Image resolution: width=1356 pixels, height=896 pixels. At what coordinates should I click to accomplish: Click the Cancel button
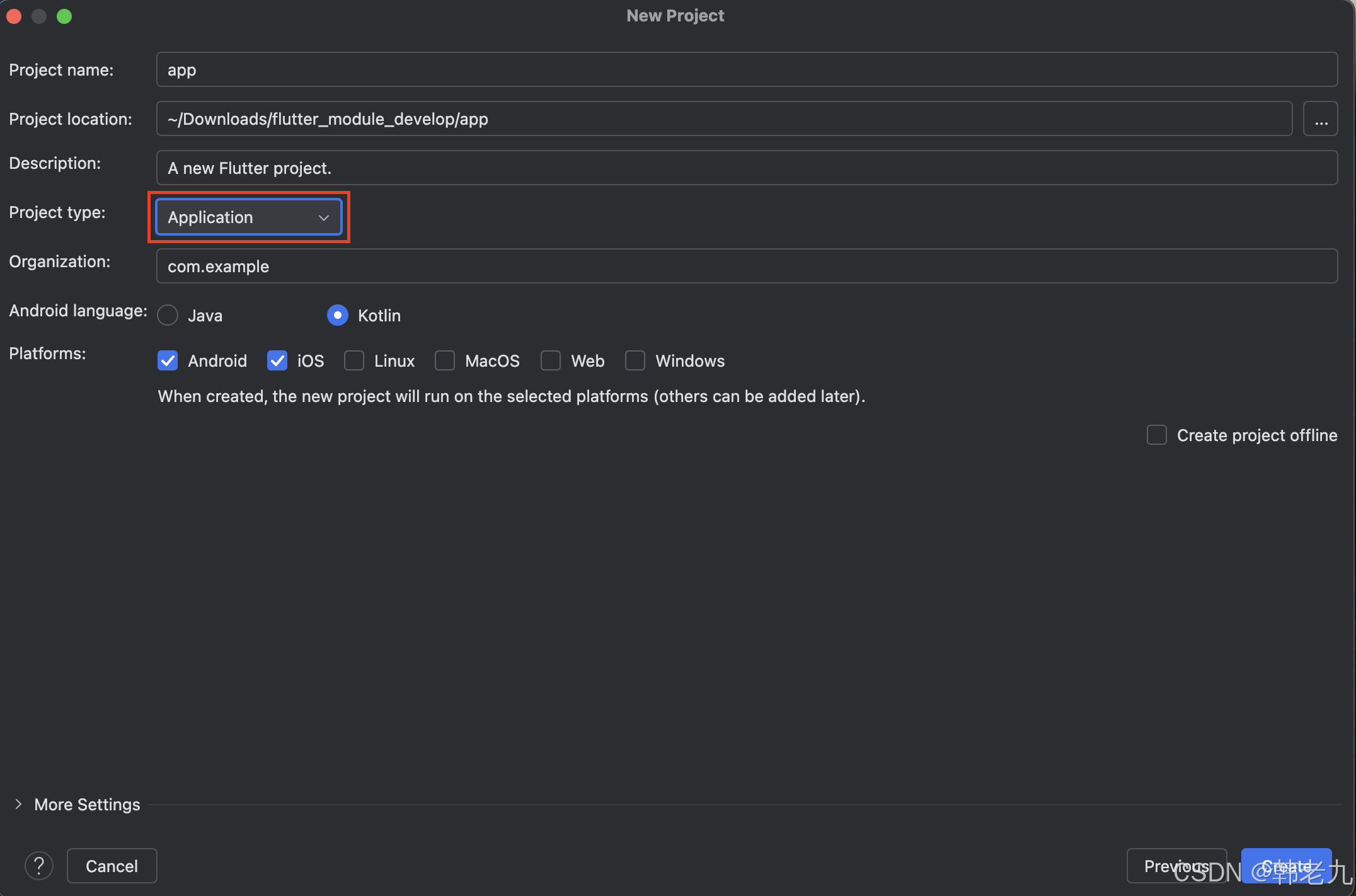112,866
